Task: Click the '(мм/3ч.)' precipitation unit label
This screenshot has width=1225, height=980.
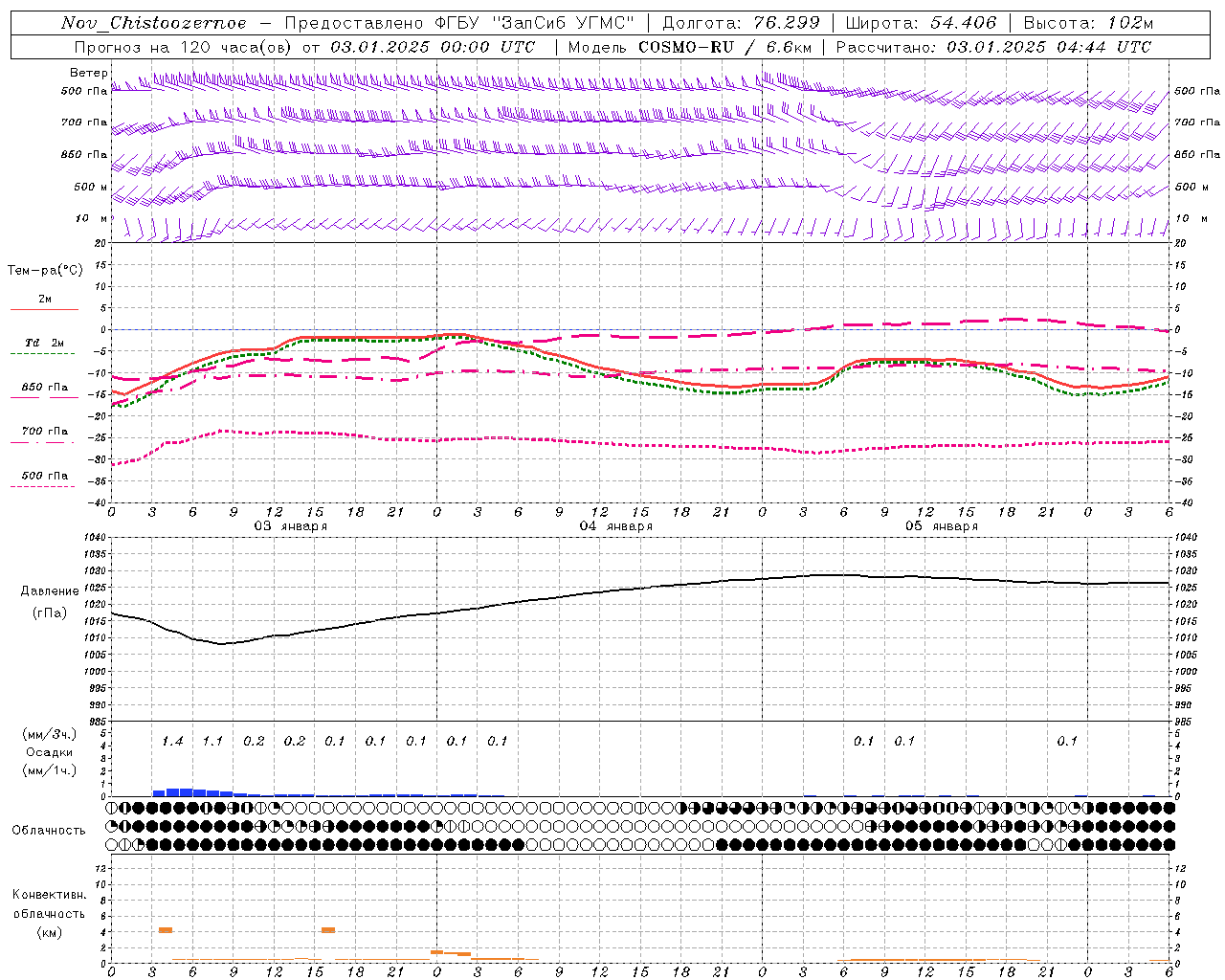Action: 50,734
